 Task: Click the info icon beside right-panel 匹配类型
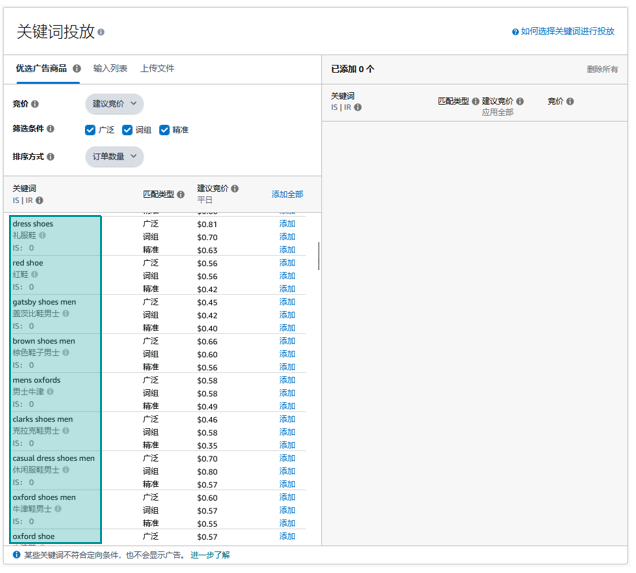[475, 101]
